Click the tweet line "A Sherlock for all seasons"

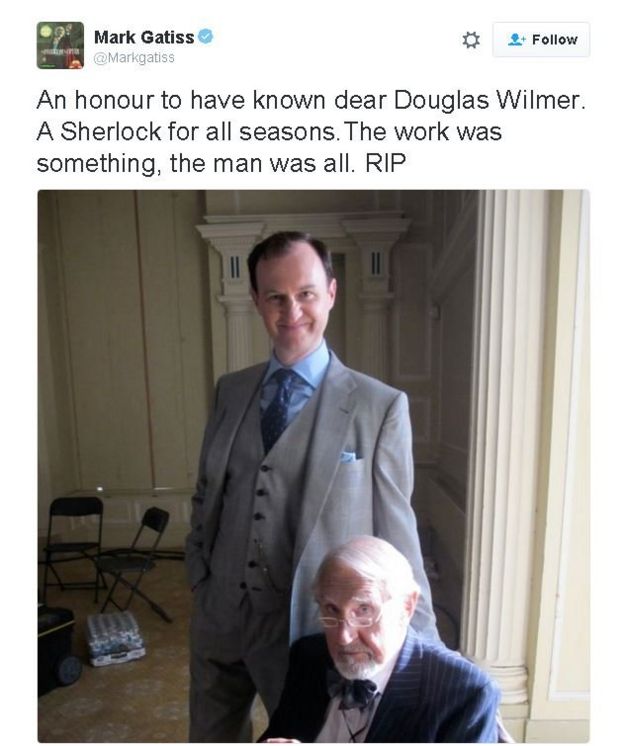click(186, 132)
